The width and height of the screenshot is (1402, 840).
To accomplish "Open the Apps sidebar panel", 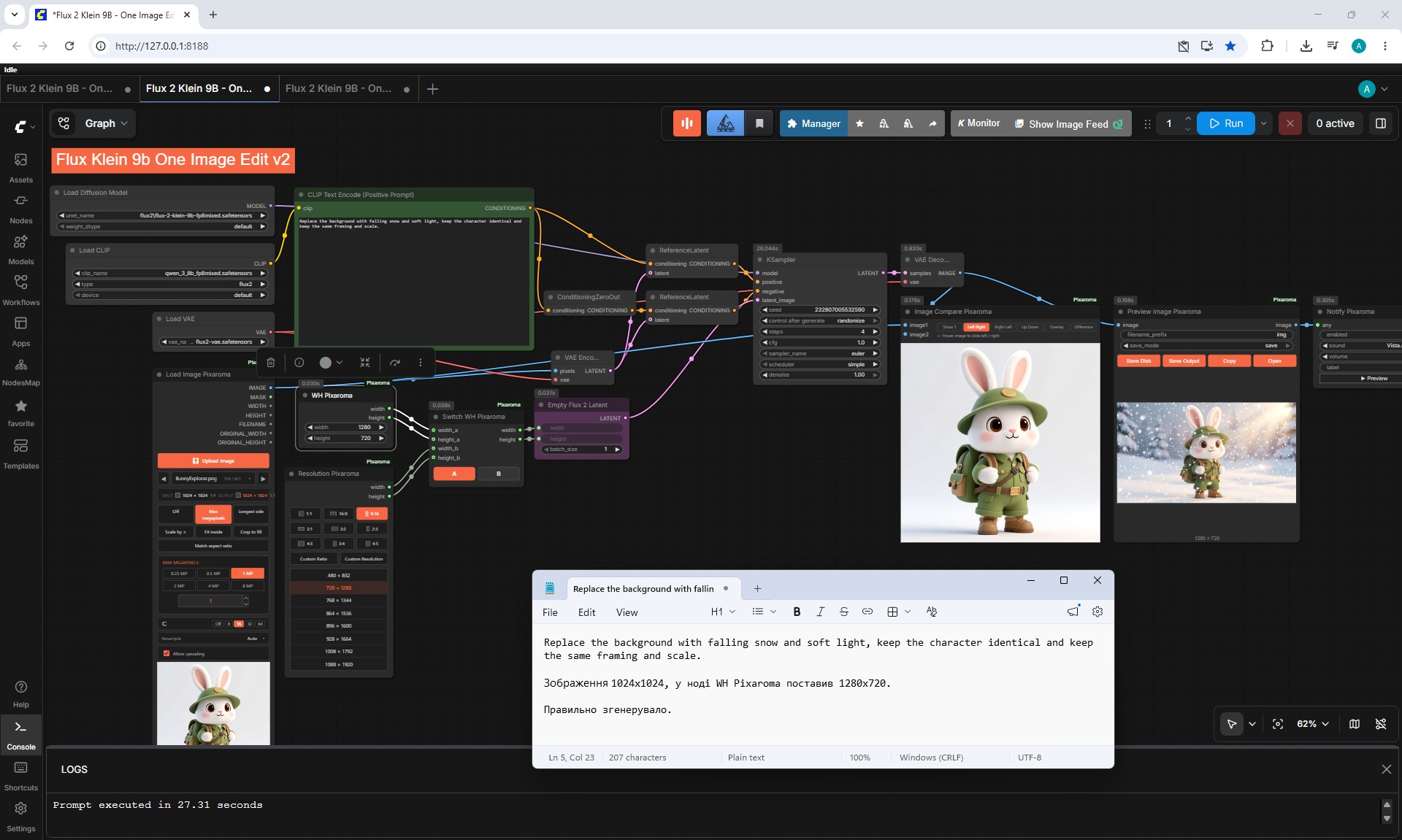I will (x=21, y=331).
